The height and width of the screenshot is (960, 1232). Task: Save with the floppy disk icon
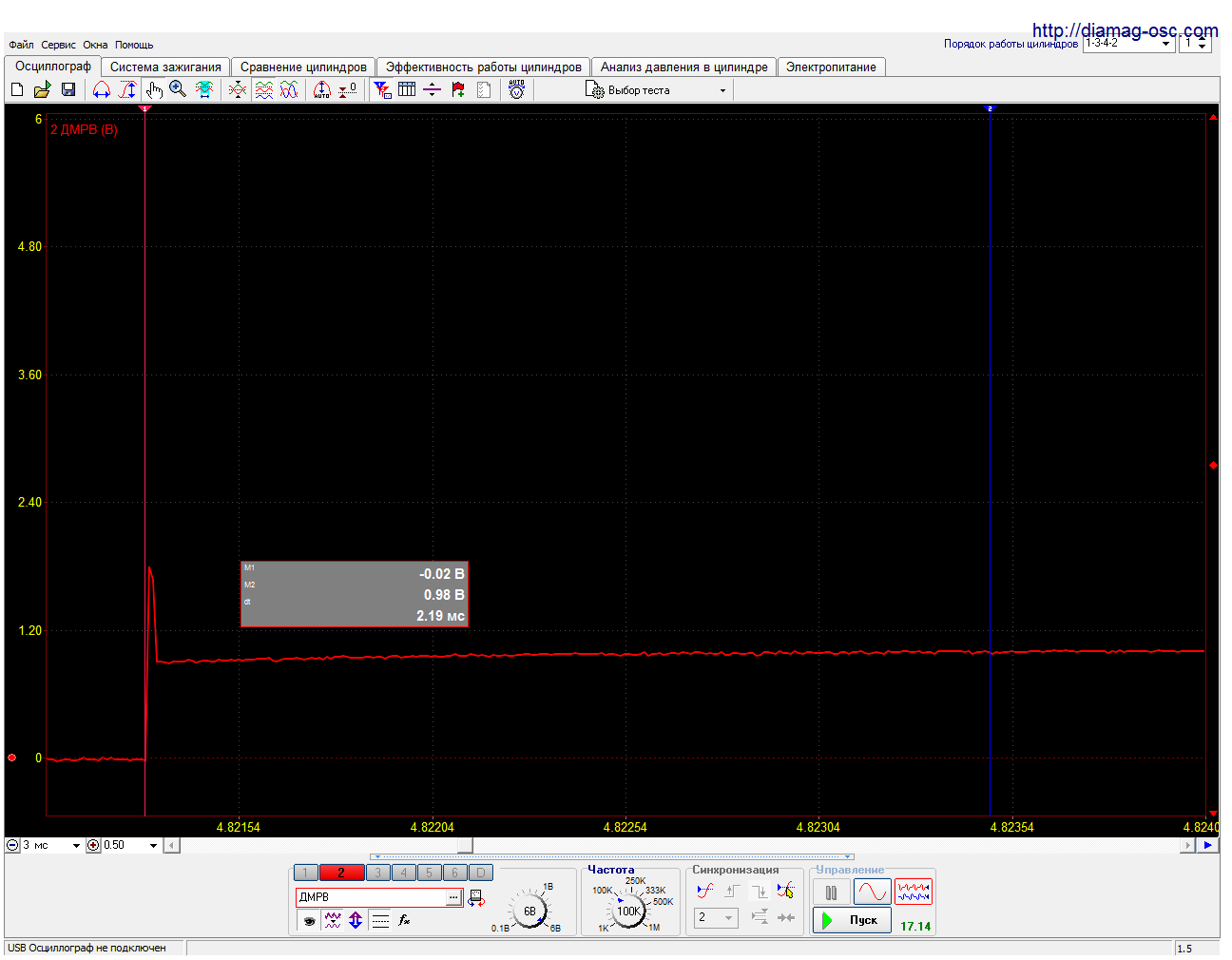[x=68, y=89]
